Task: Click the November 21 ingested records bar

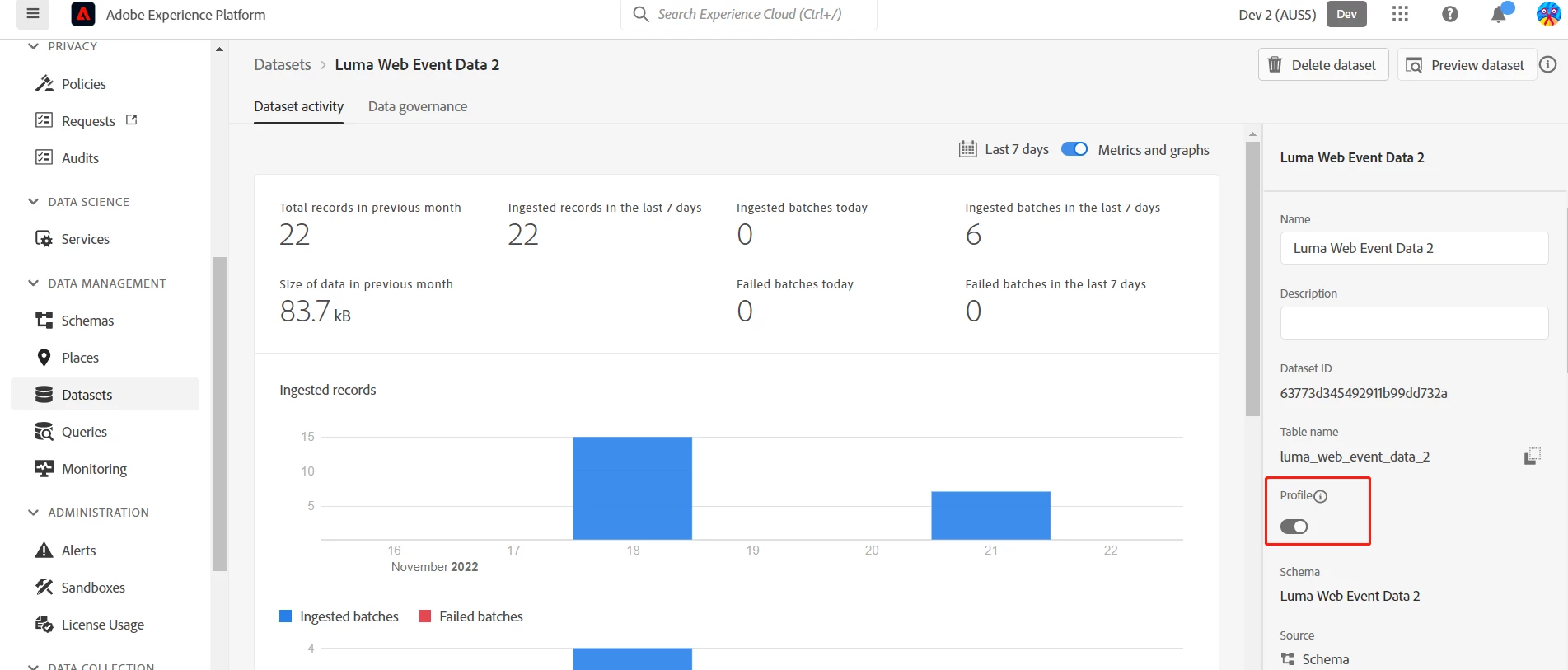Action: click(991, 515)
